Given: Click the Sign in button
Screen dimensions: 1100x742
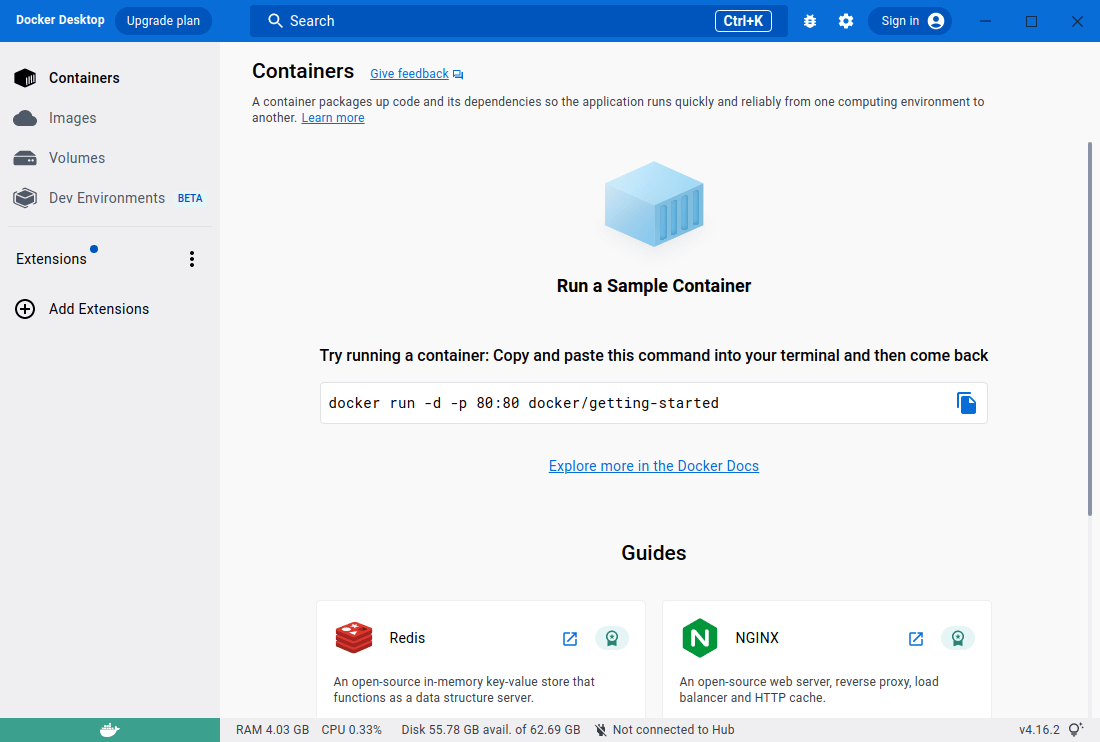Looking at the screenshot, I should tap(910, 21).
